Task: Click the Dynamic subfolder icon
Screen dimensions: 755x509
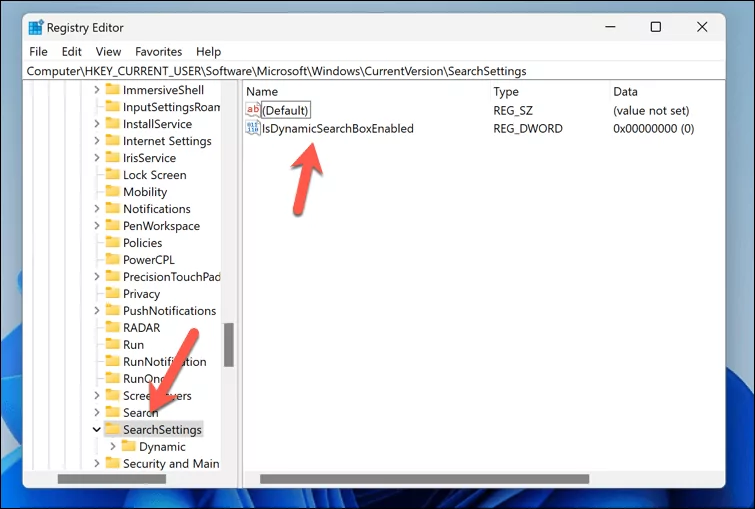Action: click(129, 446)
